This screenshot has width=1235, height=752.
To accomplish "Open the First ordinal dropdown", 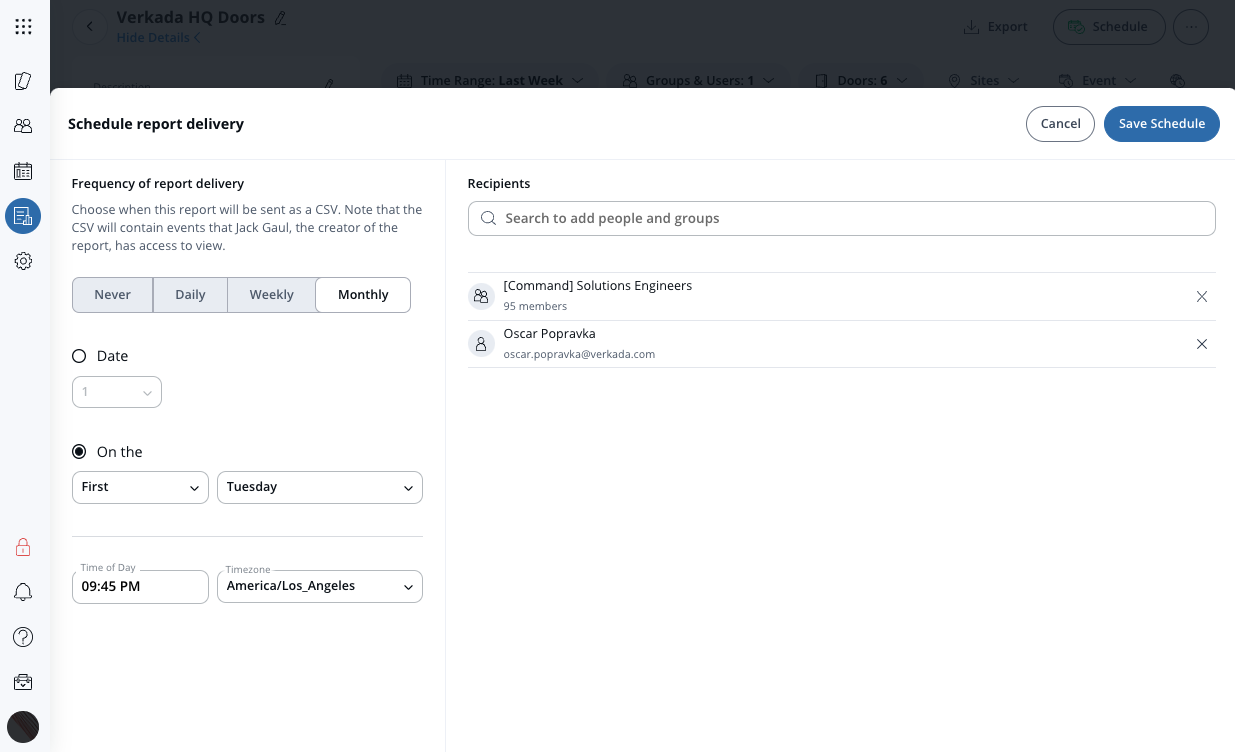I will pyautogui.click(x=140, y=487).
